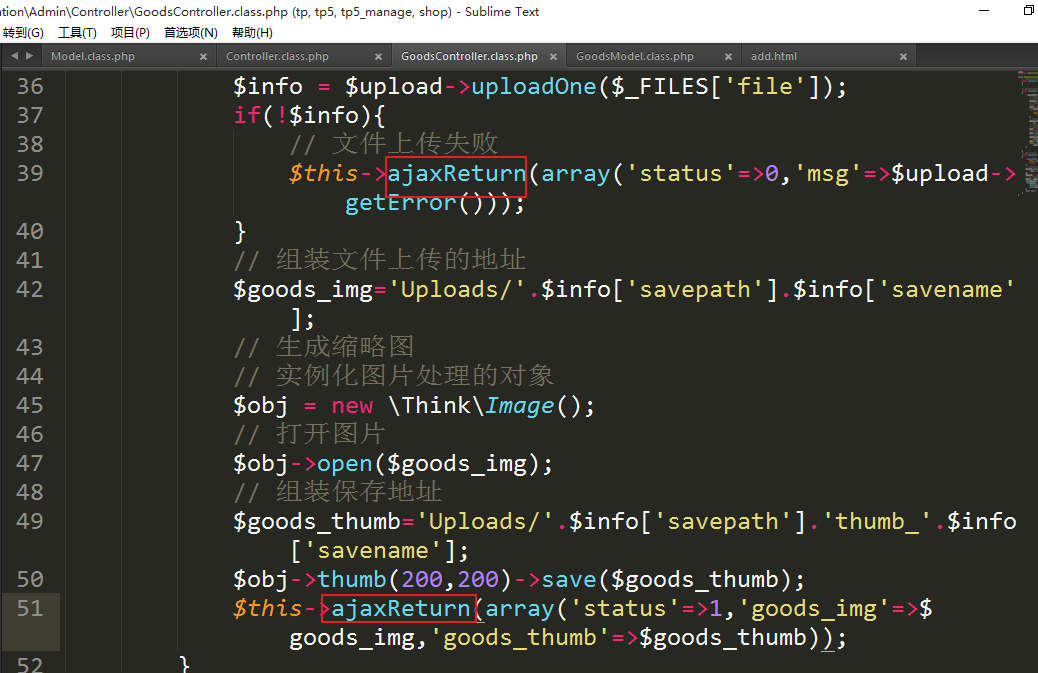1038x673 pixels.
Task: Close the GoodsController.class.php tab
Action: click(x=552, y=57)
